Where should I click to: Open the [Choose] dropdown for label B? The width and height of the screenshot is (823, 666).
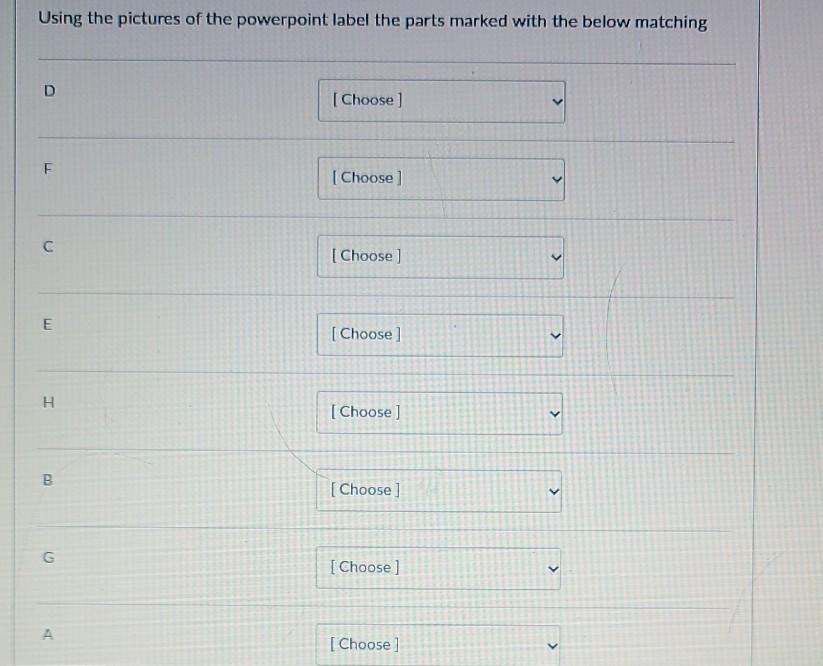point(438,489)
